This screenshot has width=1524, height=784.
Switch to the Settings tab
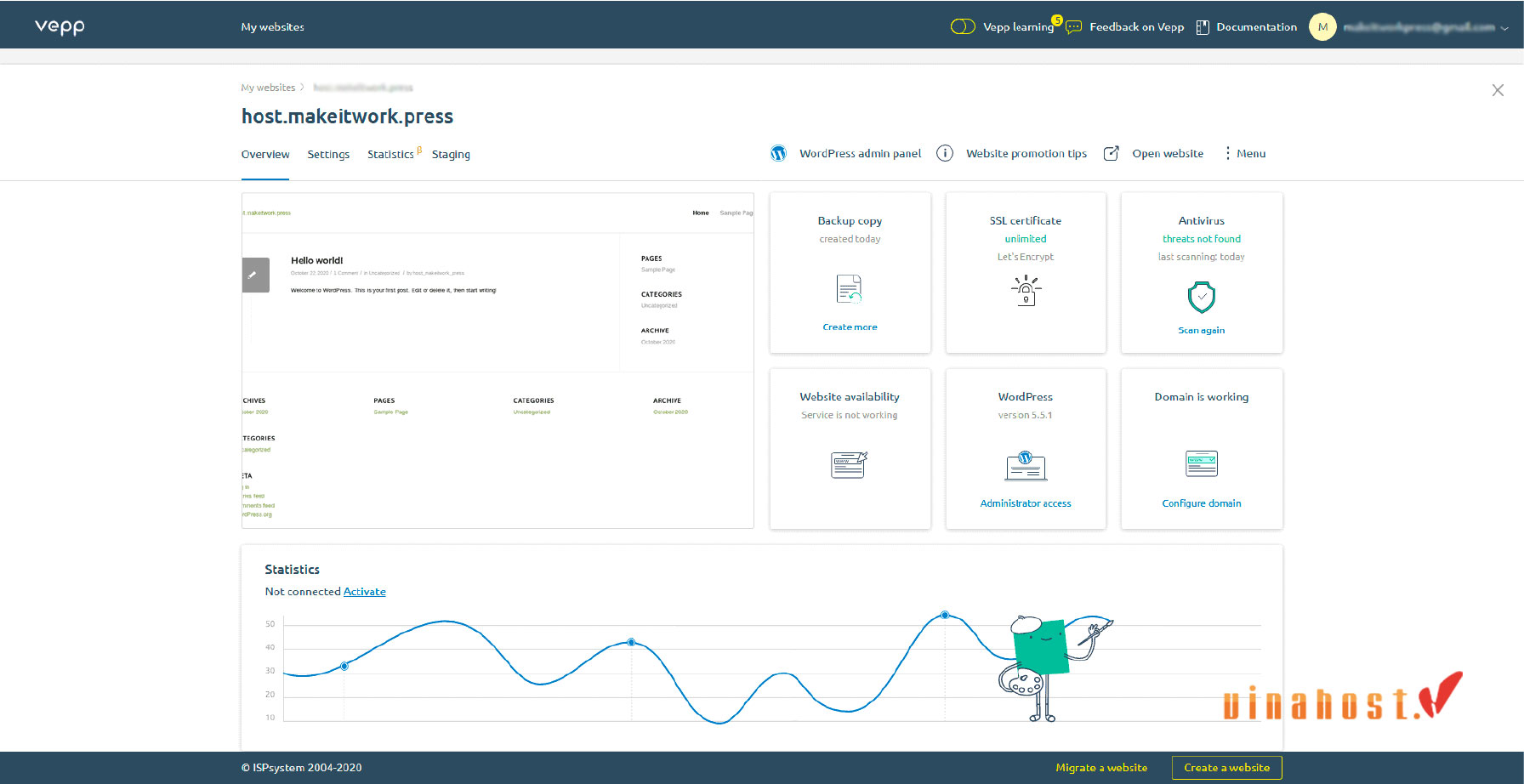328,154
